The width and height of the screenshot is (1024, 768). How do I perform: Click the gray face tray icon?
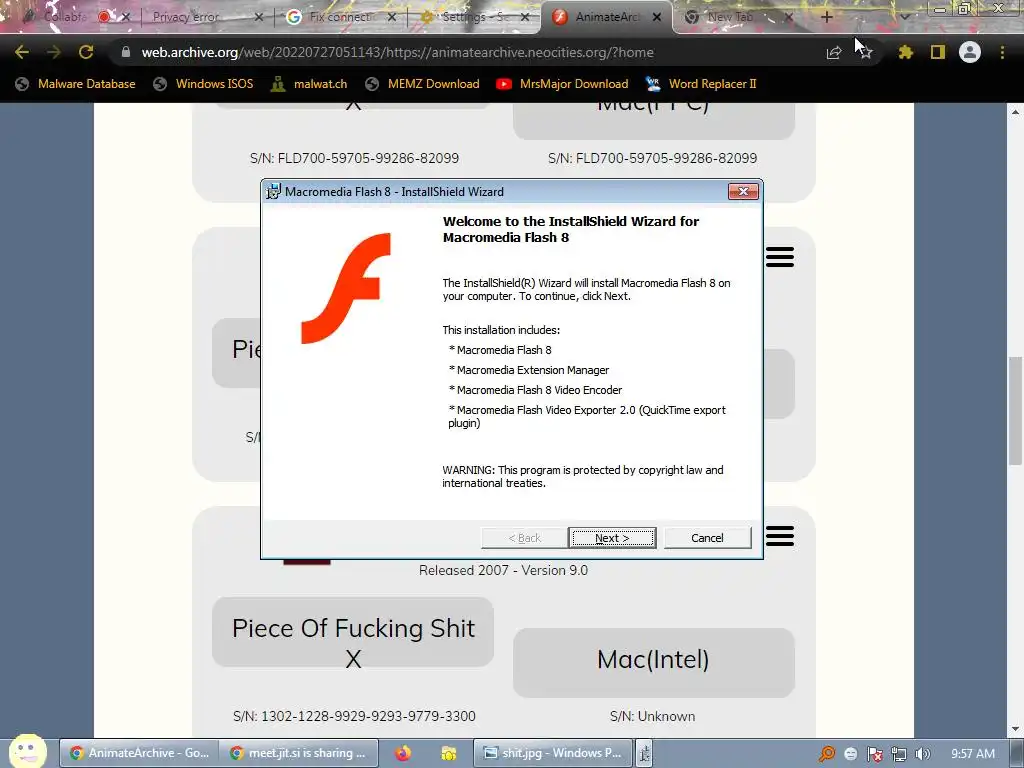tap(851, 754)
